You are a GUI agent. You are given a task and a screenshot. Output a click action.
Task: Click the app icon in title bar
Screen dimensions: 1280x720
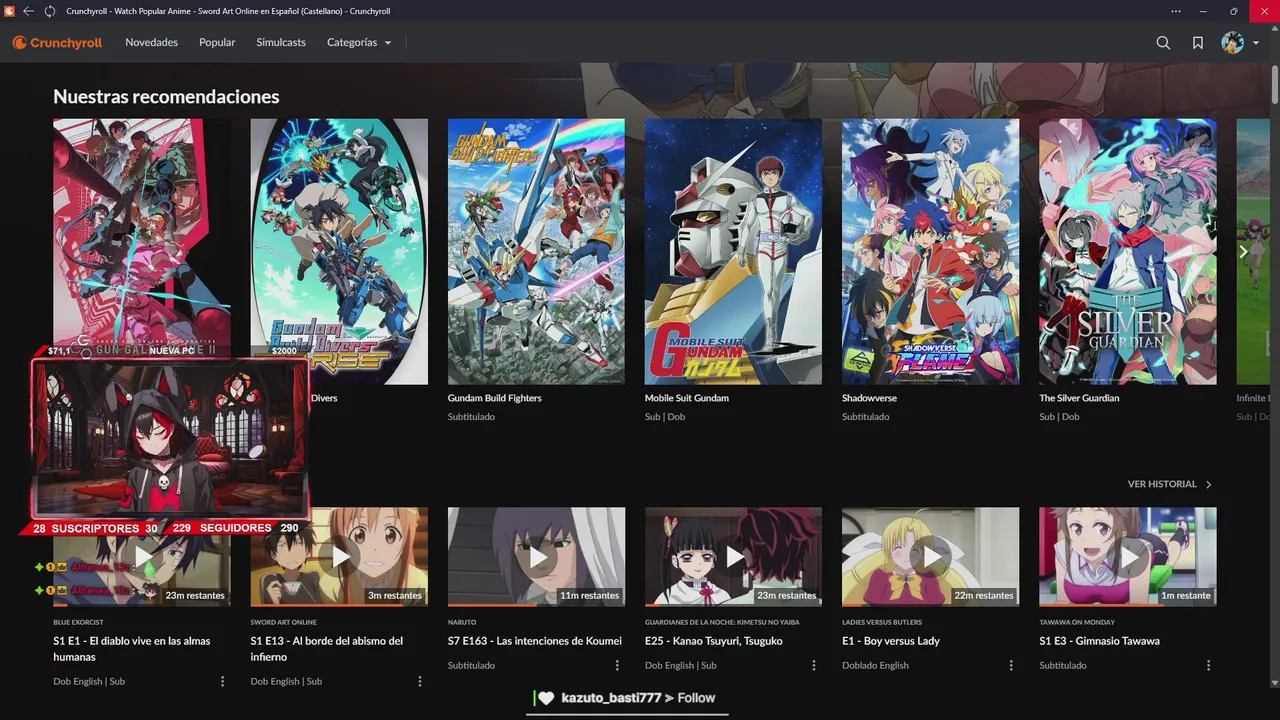pos(9,11)
